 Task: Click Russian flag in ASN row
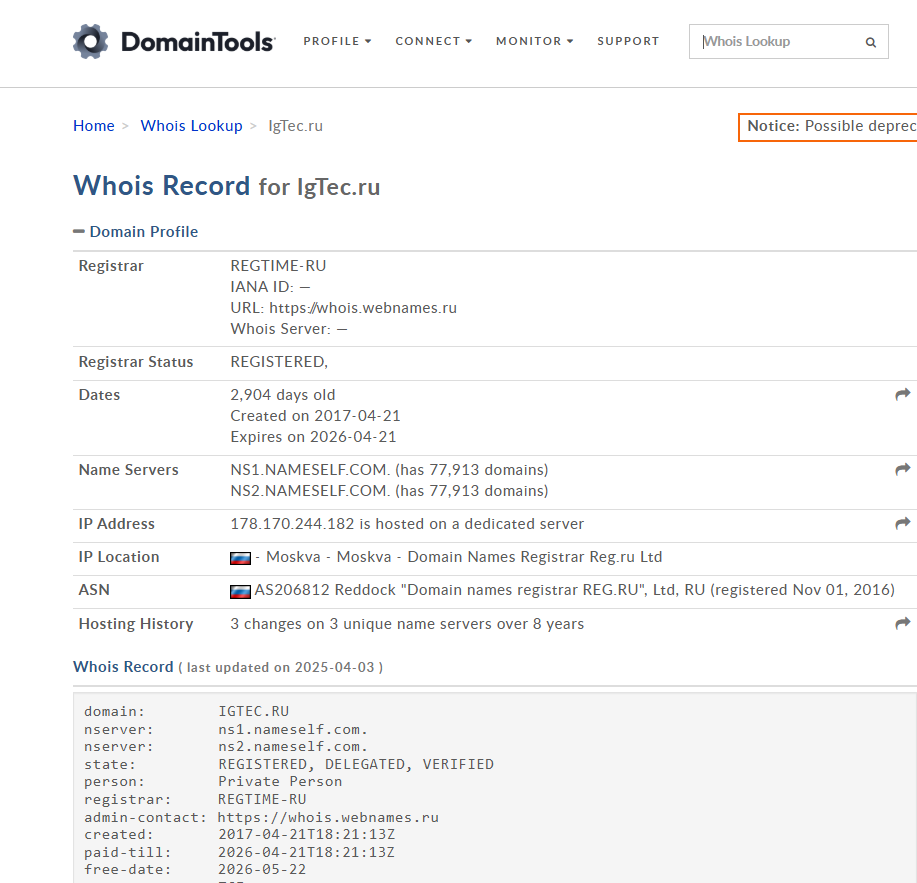[240, 591]
